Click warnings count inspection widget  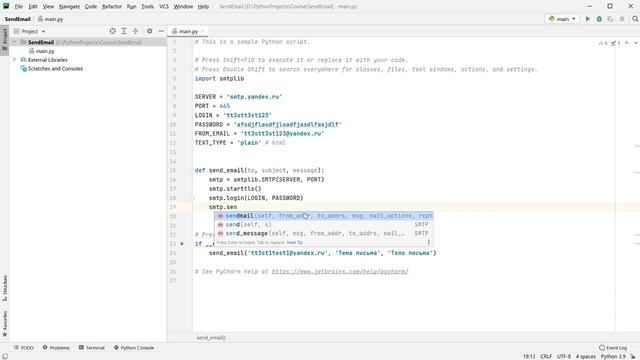603,42
